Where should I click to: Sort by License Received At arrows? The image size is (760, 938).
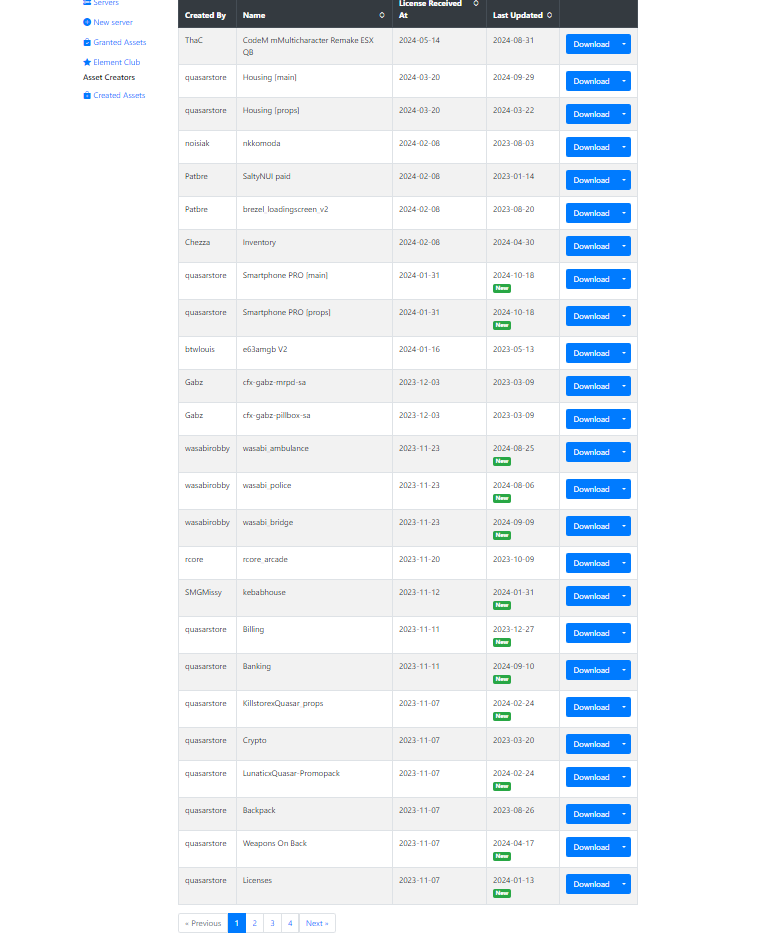[x=476, y=4]
